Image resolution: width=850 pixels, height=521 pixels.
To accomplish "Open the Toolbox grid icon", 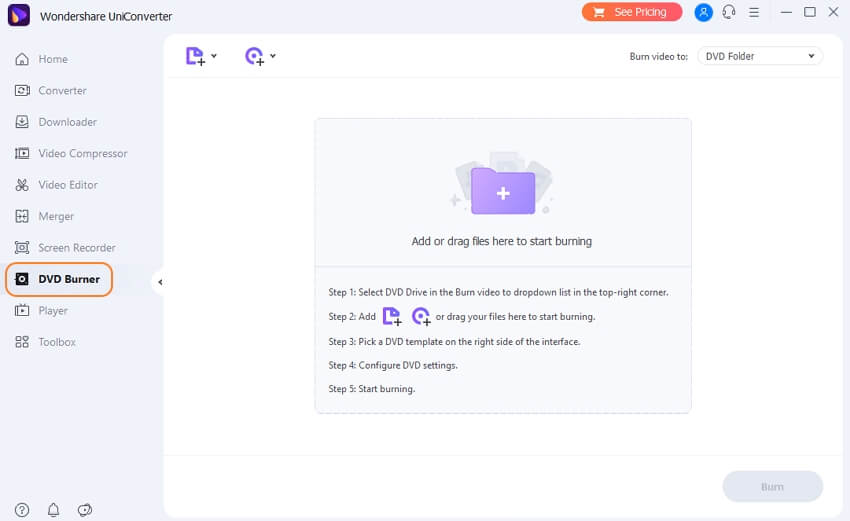I will pyautogui.click(x=22, y=342).
